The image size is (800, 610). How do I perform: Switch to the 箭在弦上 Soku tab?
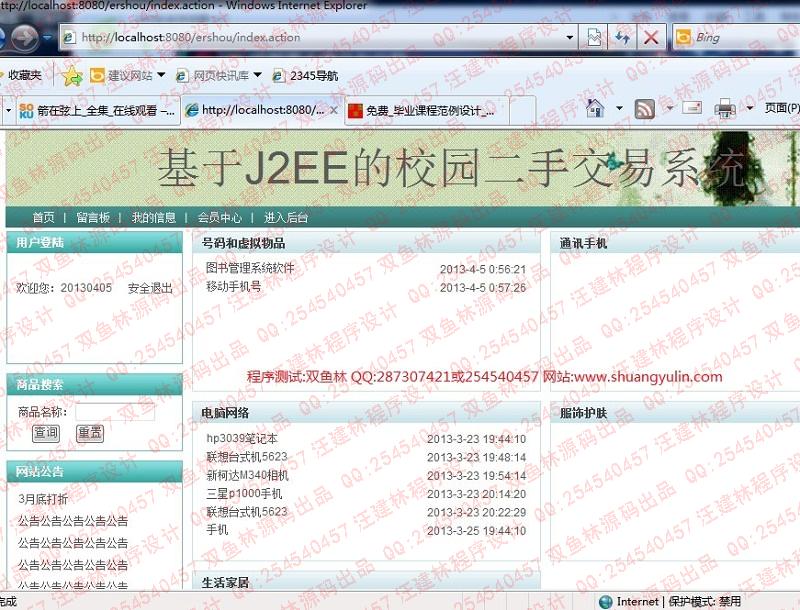pyautogui.click(x=97, y=110)
